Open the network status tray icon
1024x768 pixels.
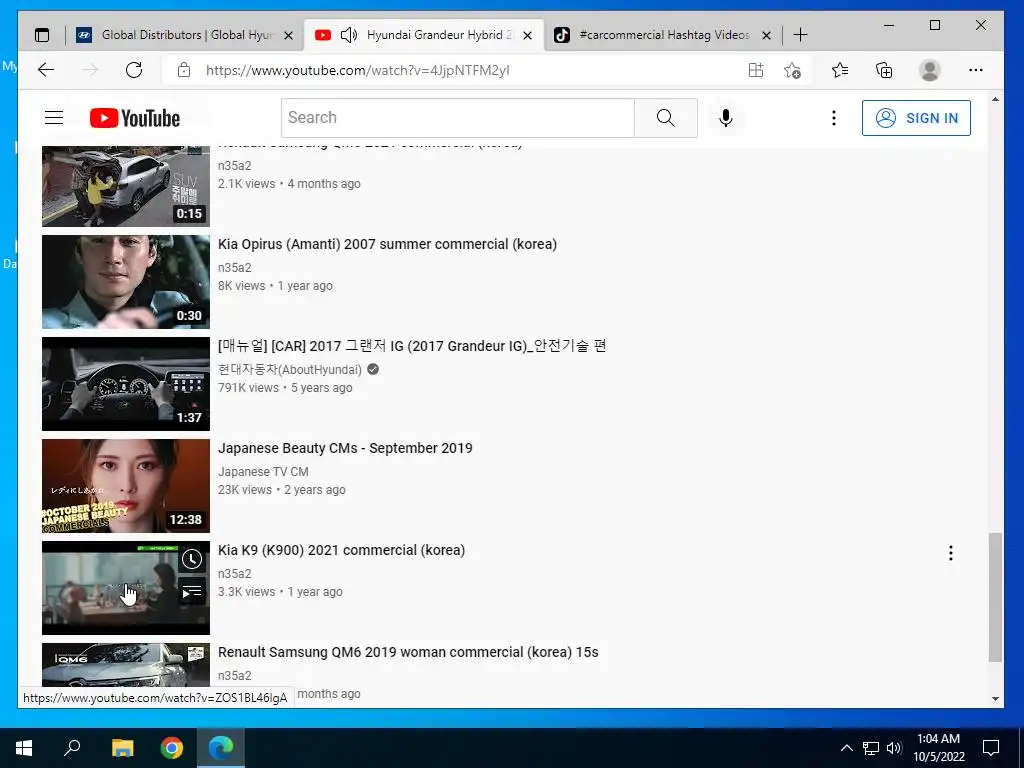[870, 748]
